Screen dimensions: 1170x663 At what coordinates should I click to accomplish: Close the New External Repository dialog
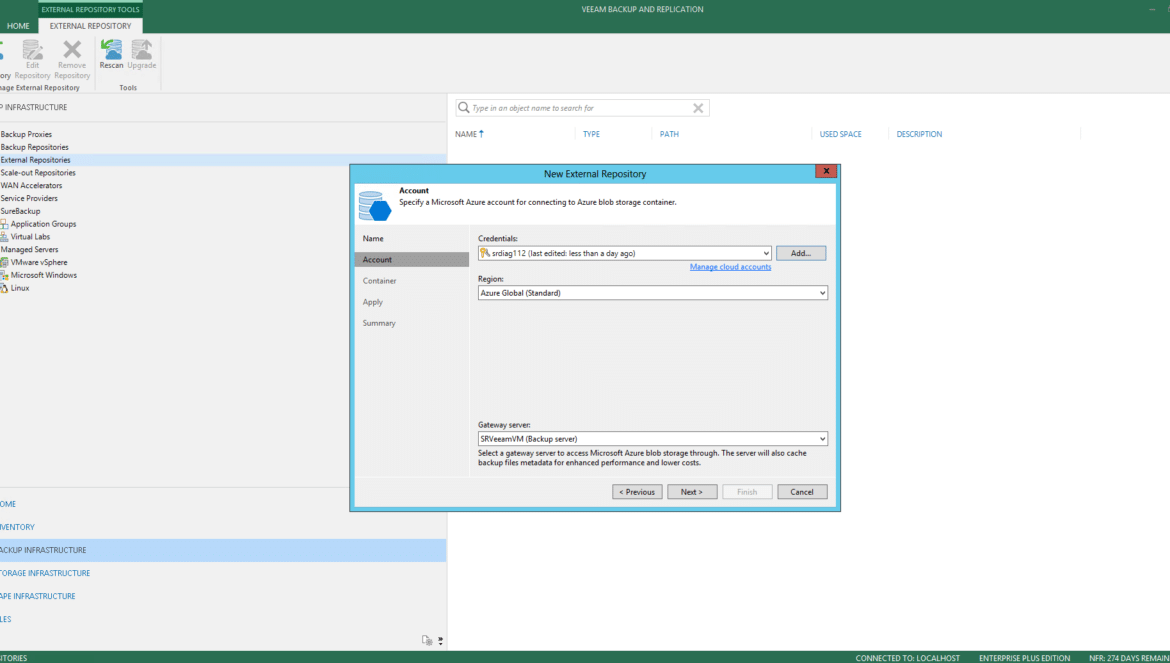(x=826, y=172)
